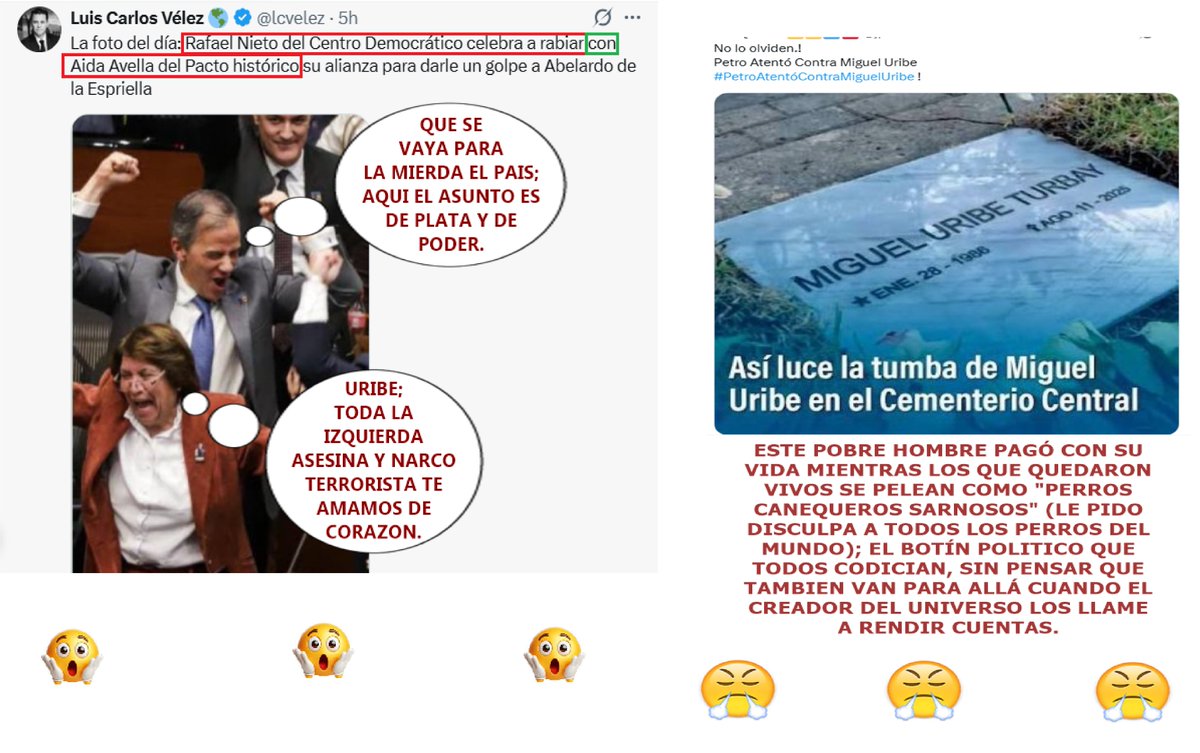This screenshot has width=1200, height=753.
Task: Open the celebrating politicians photo
Action: point(221,343)
